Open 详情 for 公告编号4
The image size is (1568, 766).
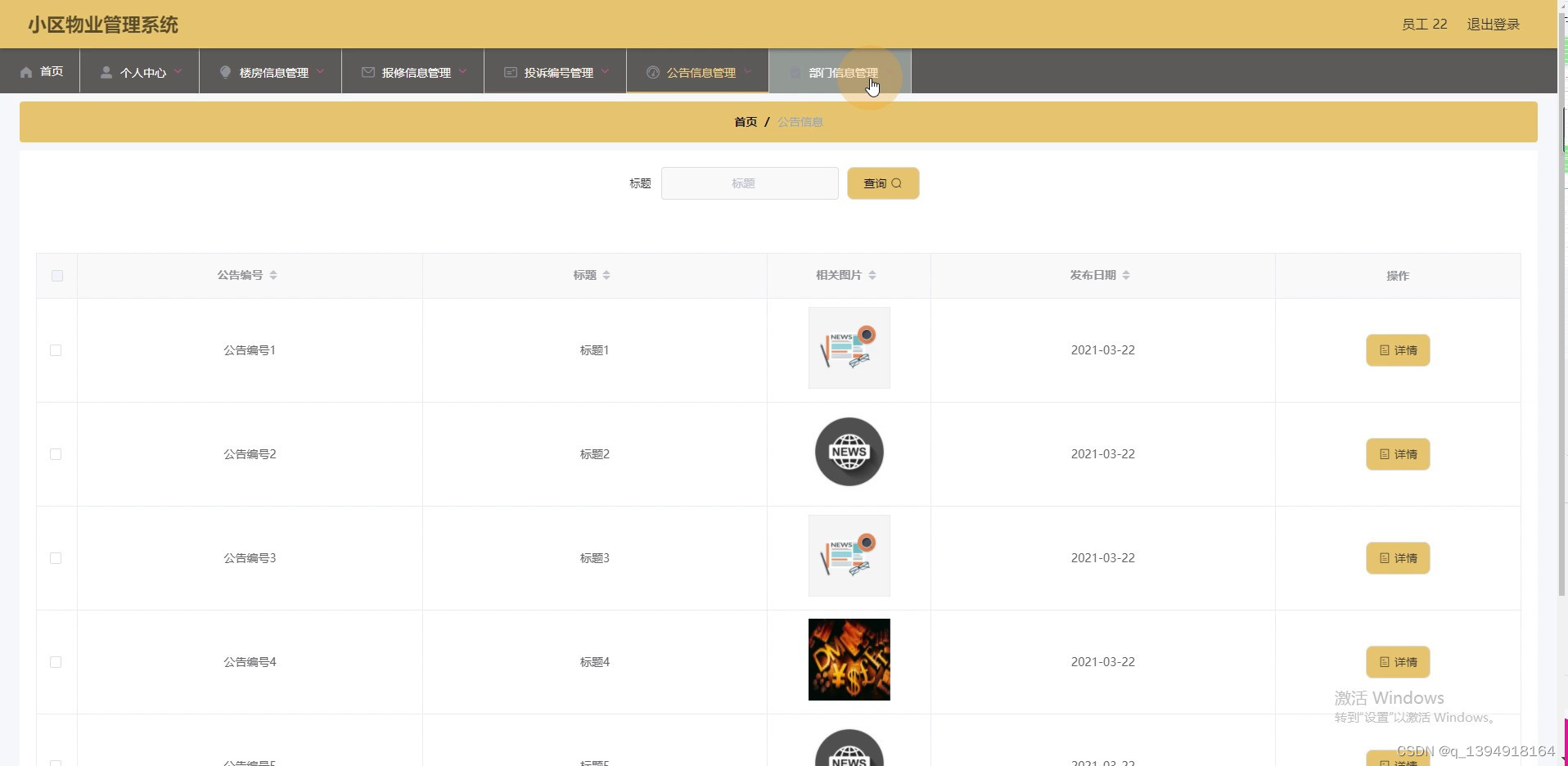[1398, 662]
